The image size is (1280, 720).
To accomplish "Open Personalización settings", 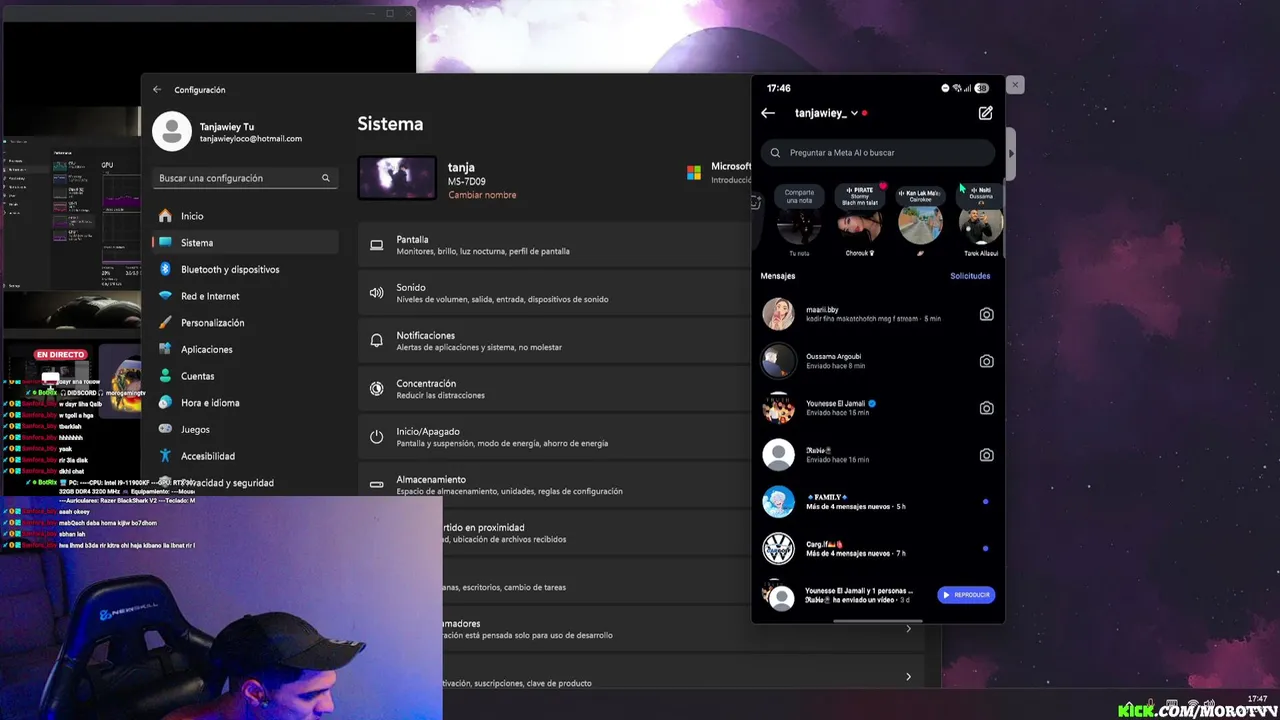I will pyautogui.click(x=245, y=323).
